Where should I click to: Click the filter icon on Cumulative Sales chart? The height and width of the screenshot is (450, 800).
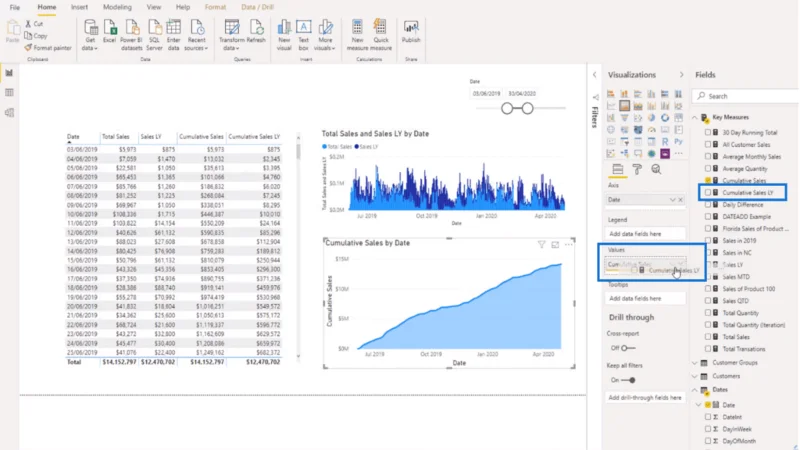click(541, 245)
